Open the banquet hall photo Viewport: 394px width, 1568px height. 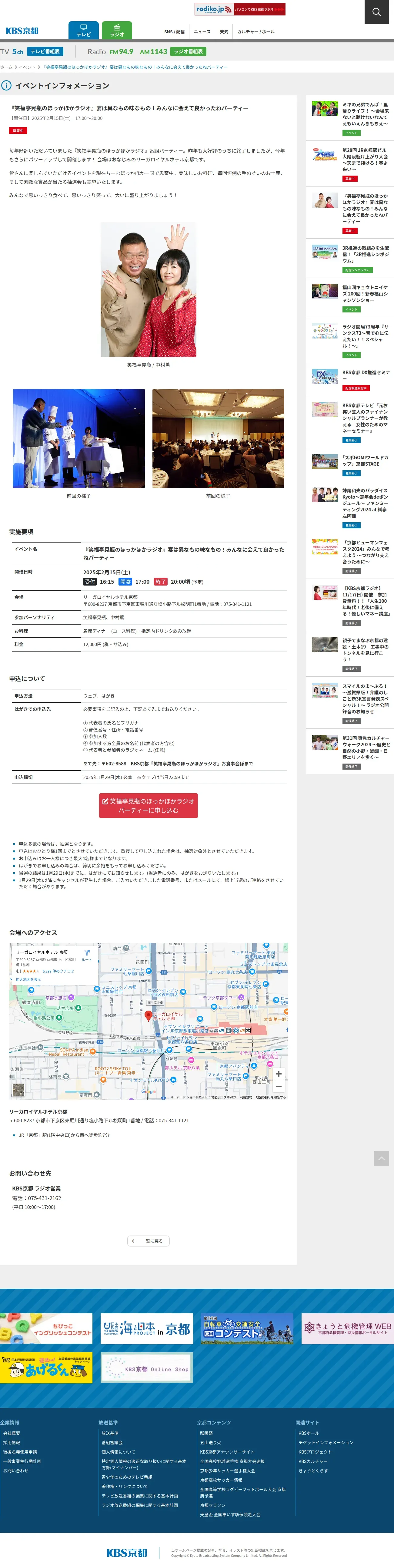point(218,438)
